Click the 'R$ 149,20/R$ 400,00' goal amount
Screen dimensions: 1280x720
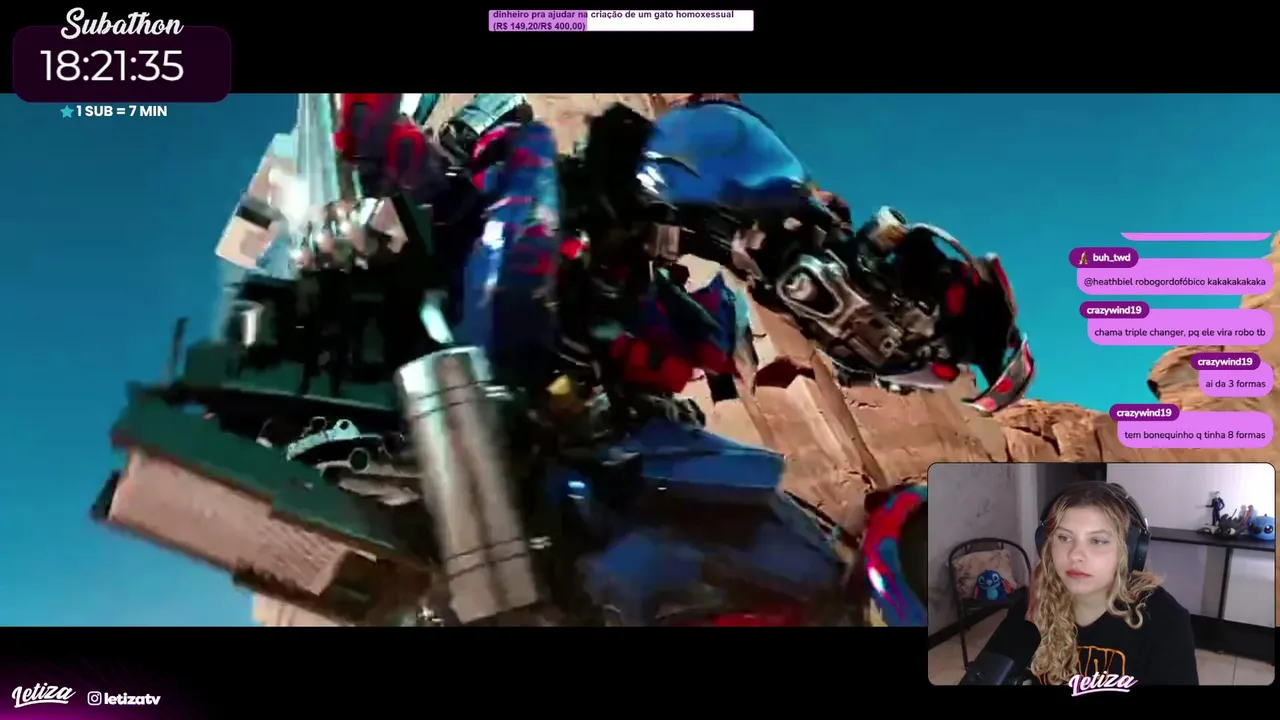point(539,26)
